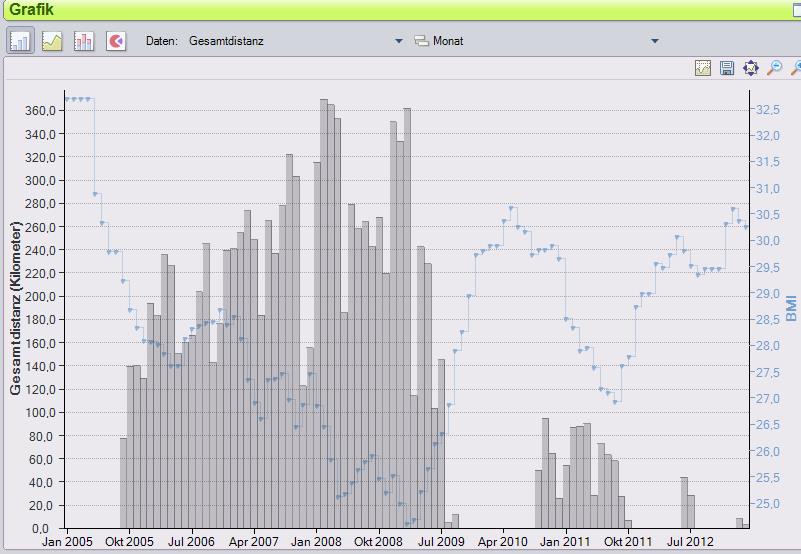Zoom out using the minus magnifier icon
Screen dimensions: 801x554
(774, 68)
